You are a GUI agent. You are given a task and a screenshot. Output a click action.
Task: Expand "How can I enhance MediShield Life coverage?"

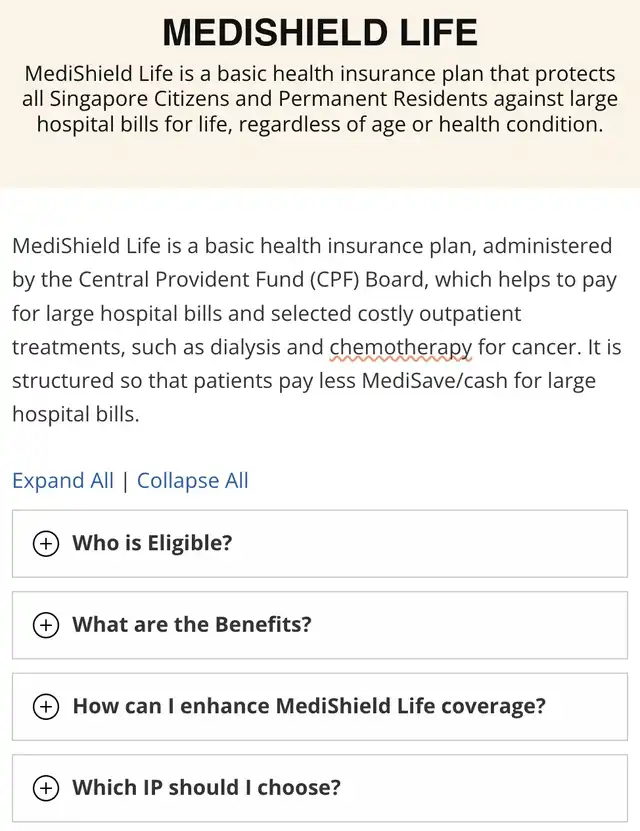click(309, 706)
